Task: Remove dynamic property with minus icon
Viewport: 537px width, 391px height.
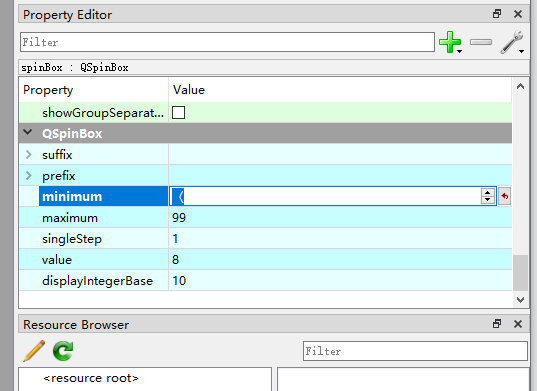Action: coord(481,42)
